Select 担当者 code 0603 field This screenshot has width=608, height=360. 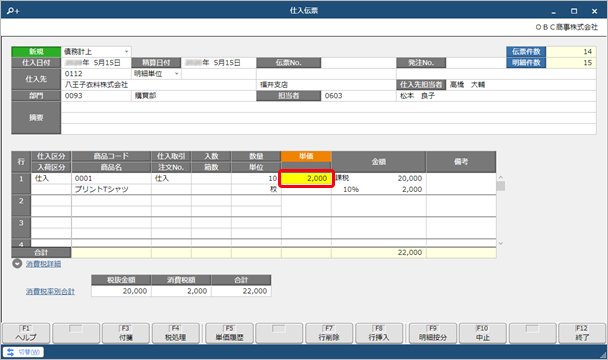358,96
